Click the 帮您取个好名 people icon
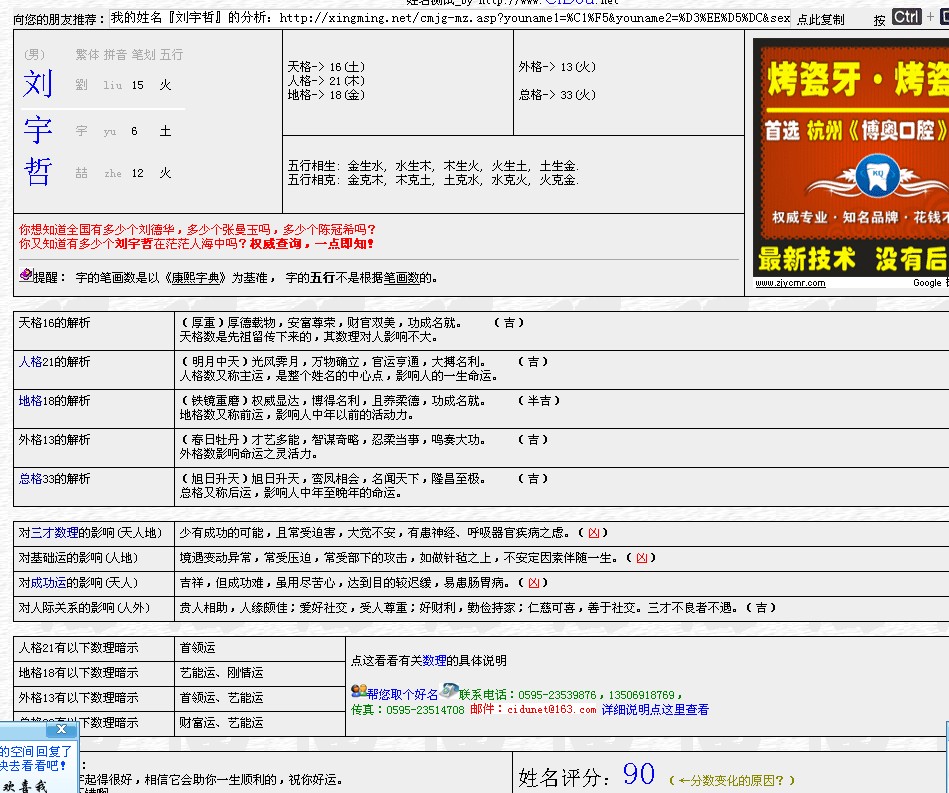 pyautogui.click(x=358, y=691)
